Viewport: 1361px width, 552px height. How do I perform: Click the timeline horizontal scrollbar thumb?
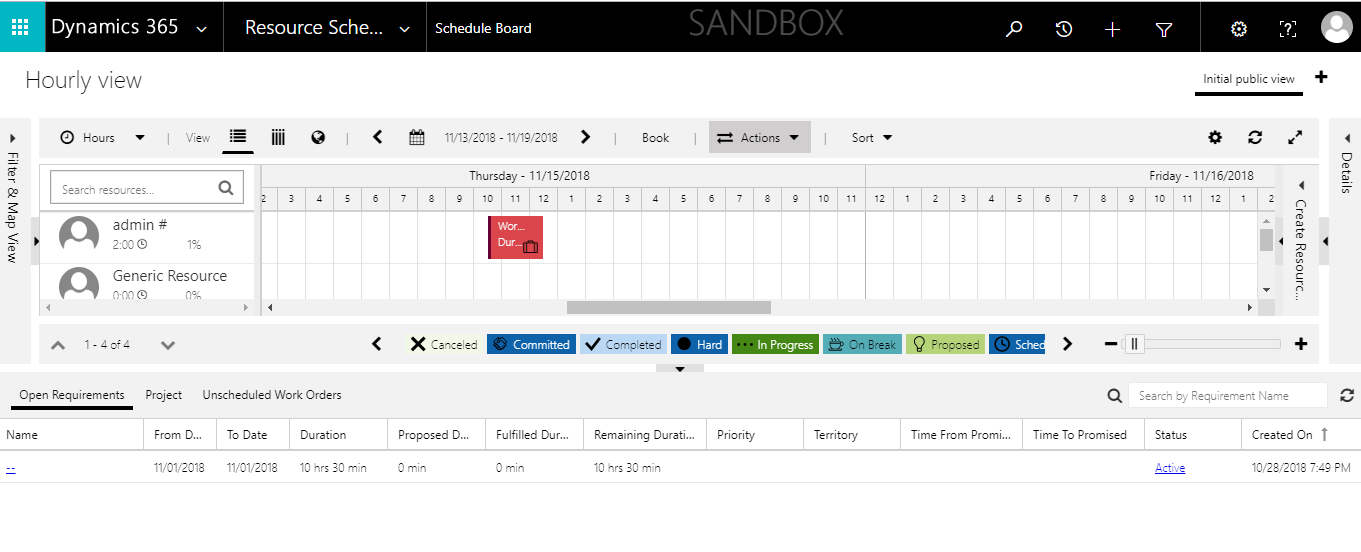[x=669, y=308]
